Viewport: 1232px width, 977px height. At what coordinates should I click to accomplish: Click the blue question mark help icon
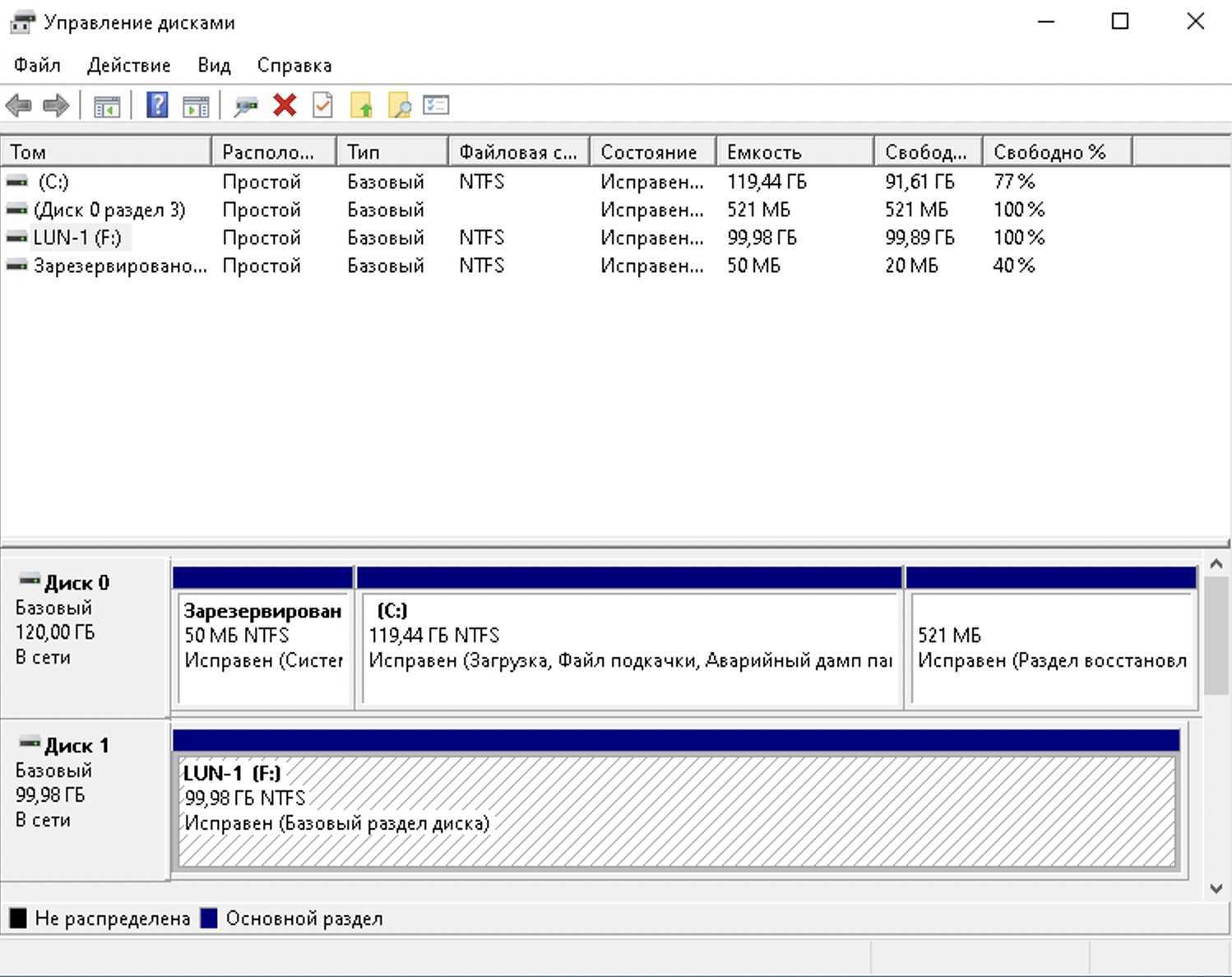(x=156, y=105)
